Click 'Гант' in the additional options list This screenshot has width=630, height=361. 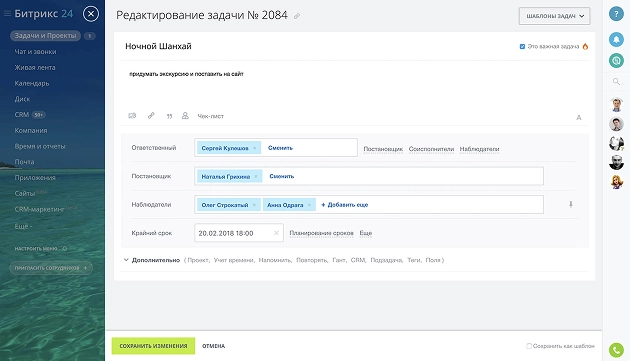[339, 260]
